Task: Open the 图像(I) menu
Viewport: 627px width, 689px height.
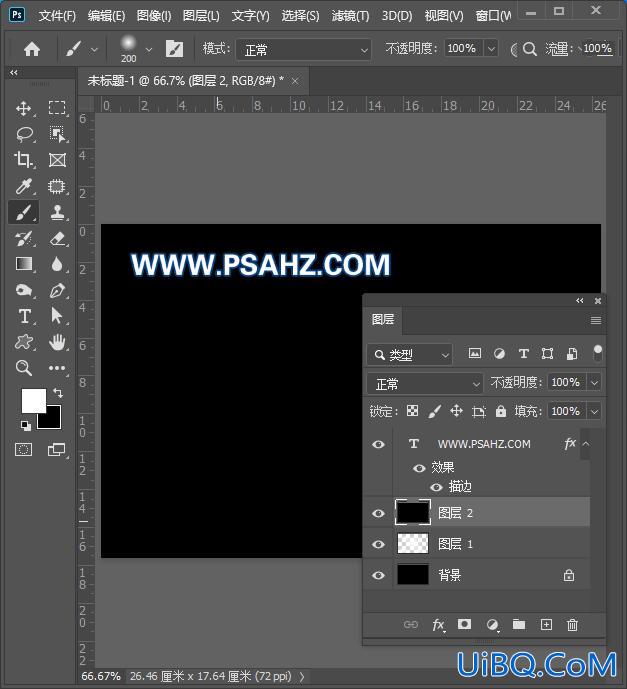Action: (154, 16)
